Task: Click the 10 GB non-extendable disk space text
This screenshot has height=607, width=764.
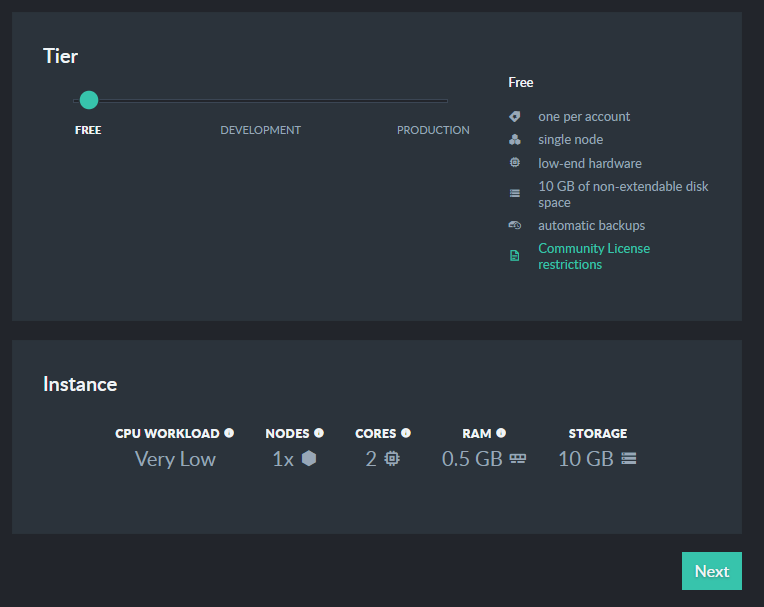Action: click(x=623, y=194)
